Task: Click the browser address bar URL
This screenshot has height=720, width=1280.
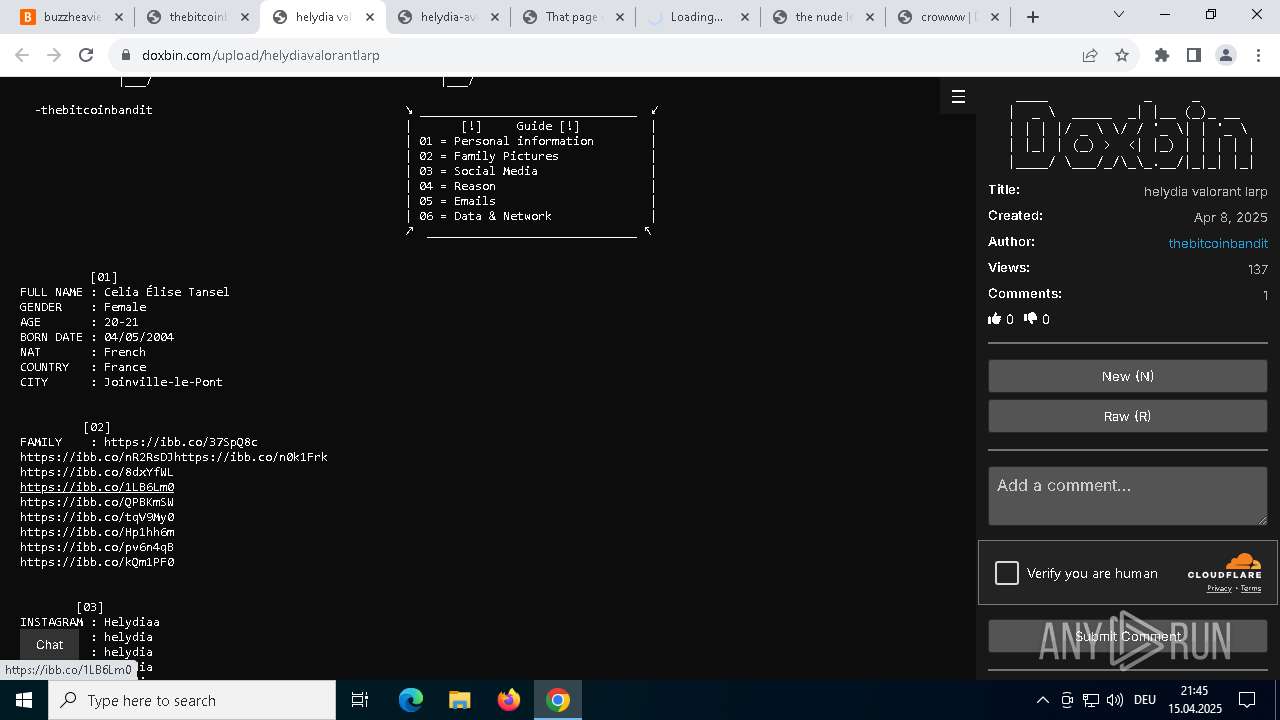Action: coord(261,56)
